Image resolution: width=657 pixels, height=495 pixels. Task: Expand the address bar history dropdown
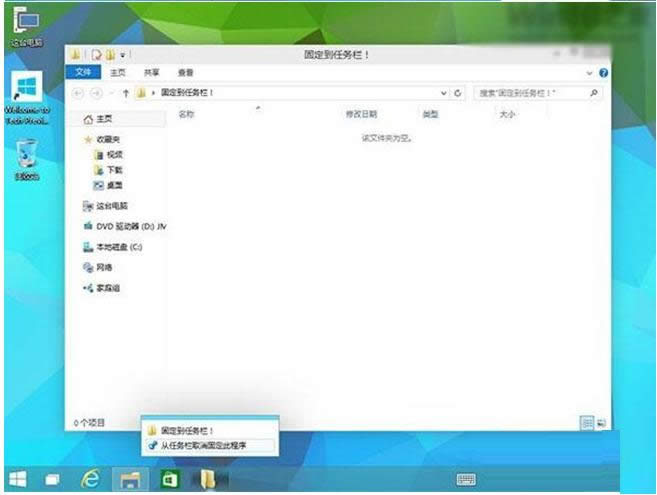[x=443, y=93]
